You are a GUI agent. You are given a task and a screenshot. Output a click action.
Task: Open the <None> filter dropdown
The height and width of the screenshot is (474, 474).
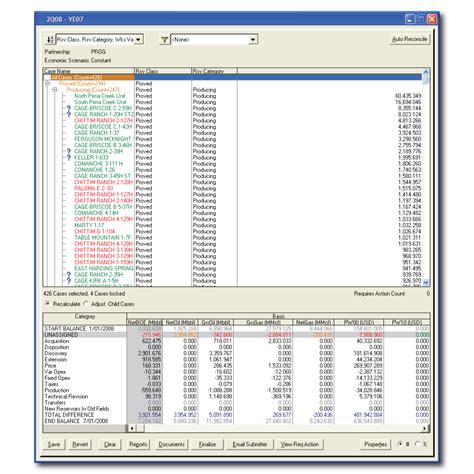(x=253, y=40)
